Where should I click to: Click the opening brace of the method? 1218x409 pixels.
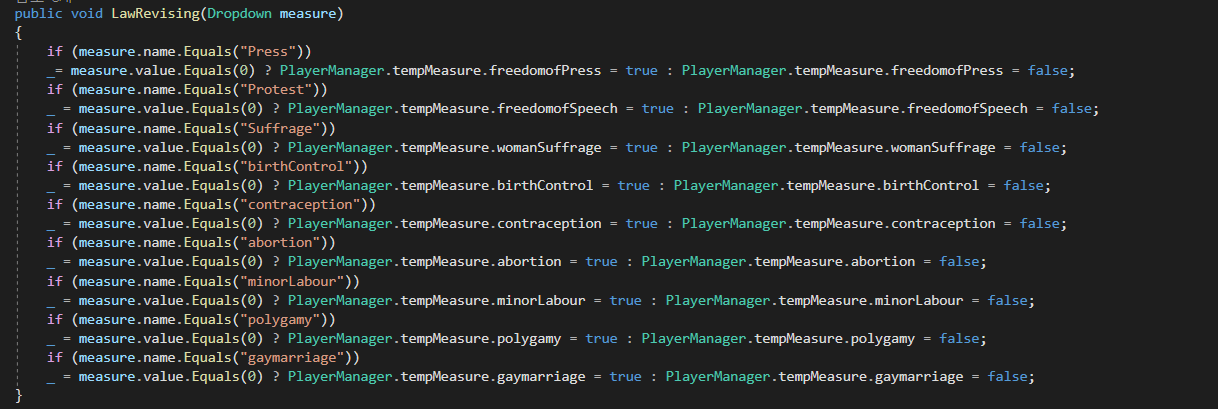click(x=19, y=32)
